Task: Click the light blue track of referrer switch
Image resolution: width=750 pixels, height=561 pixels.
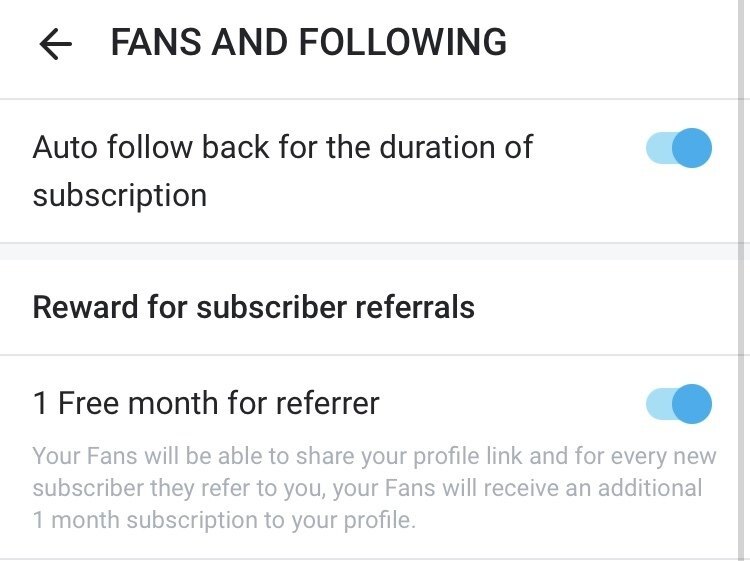Action: coord(659,404)
